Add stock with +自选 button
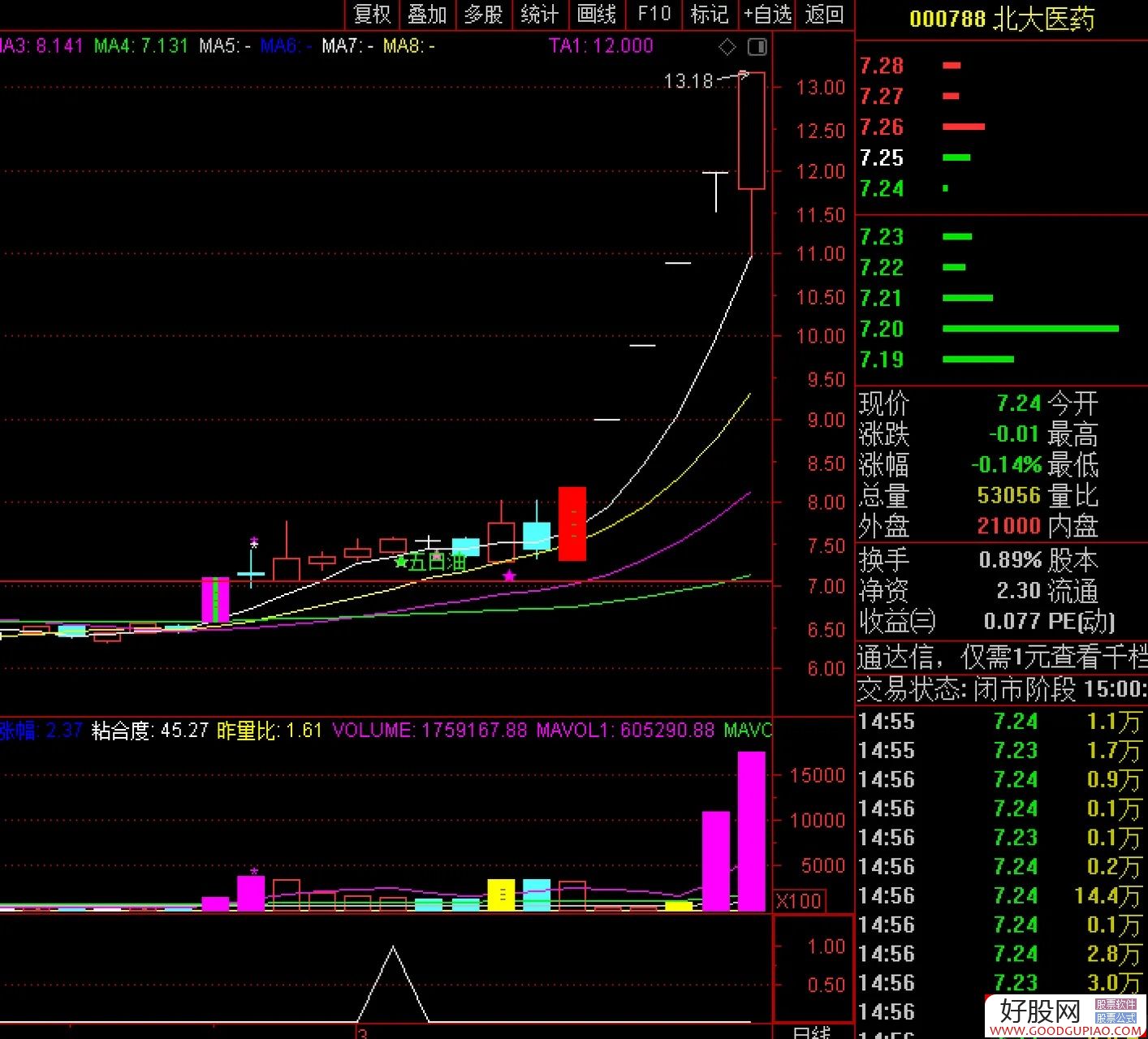1148x1039 pixels. (x=767, y=15)
